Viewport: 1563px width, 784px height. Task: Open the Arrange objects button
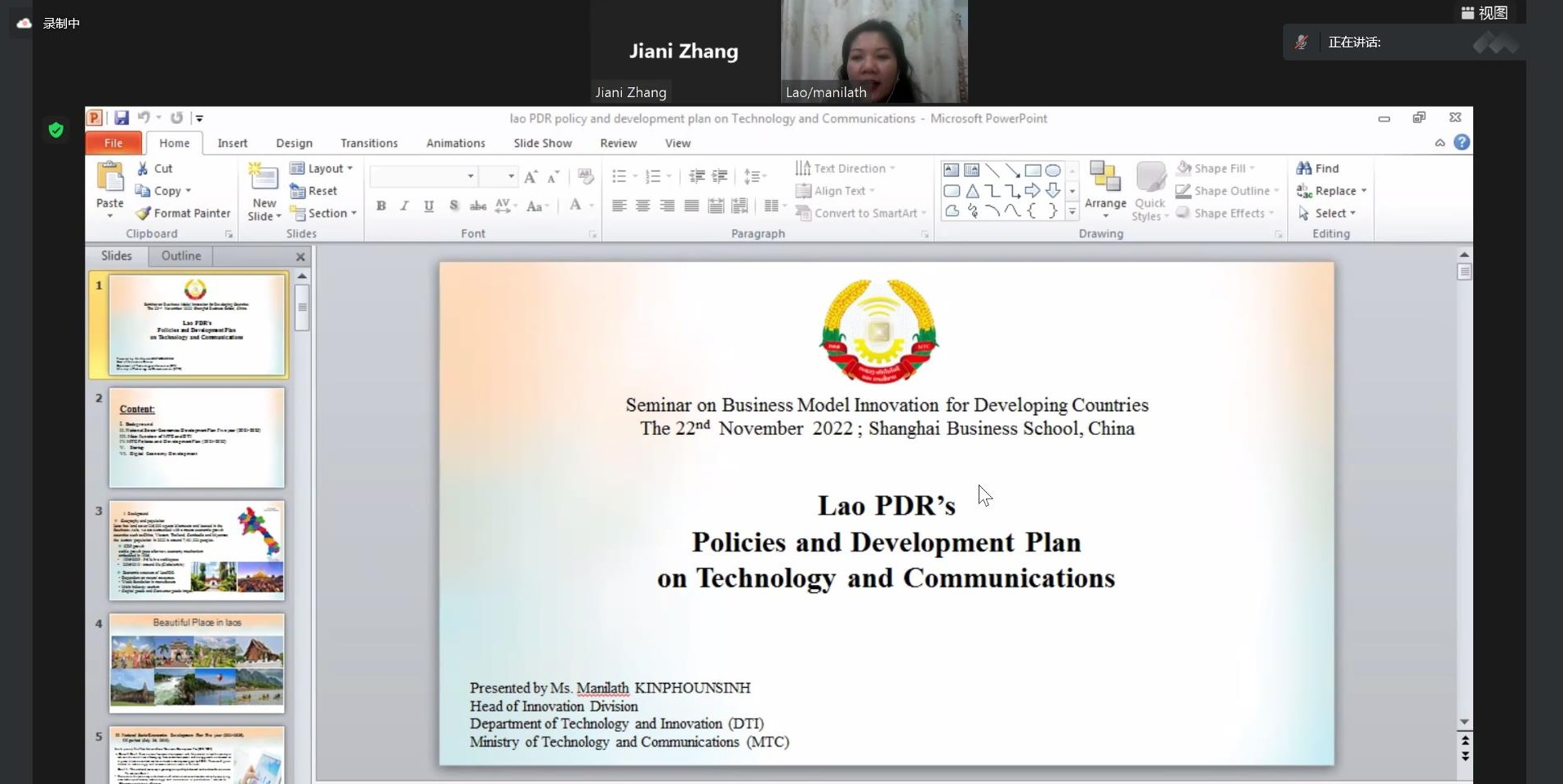1105,190
